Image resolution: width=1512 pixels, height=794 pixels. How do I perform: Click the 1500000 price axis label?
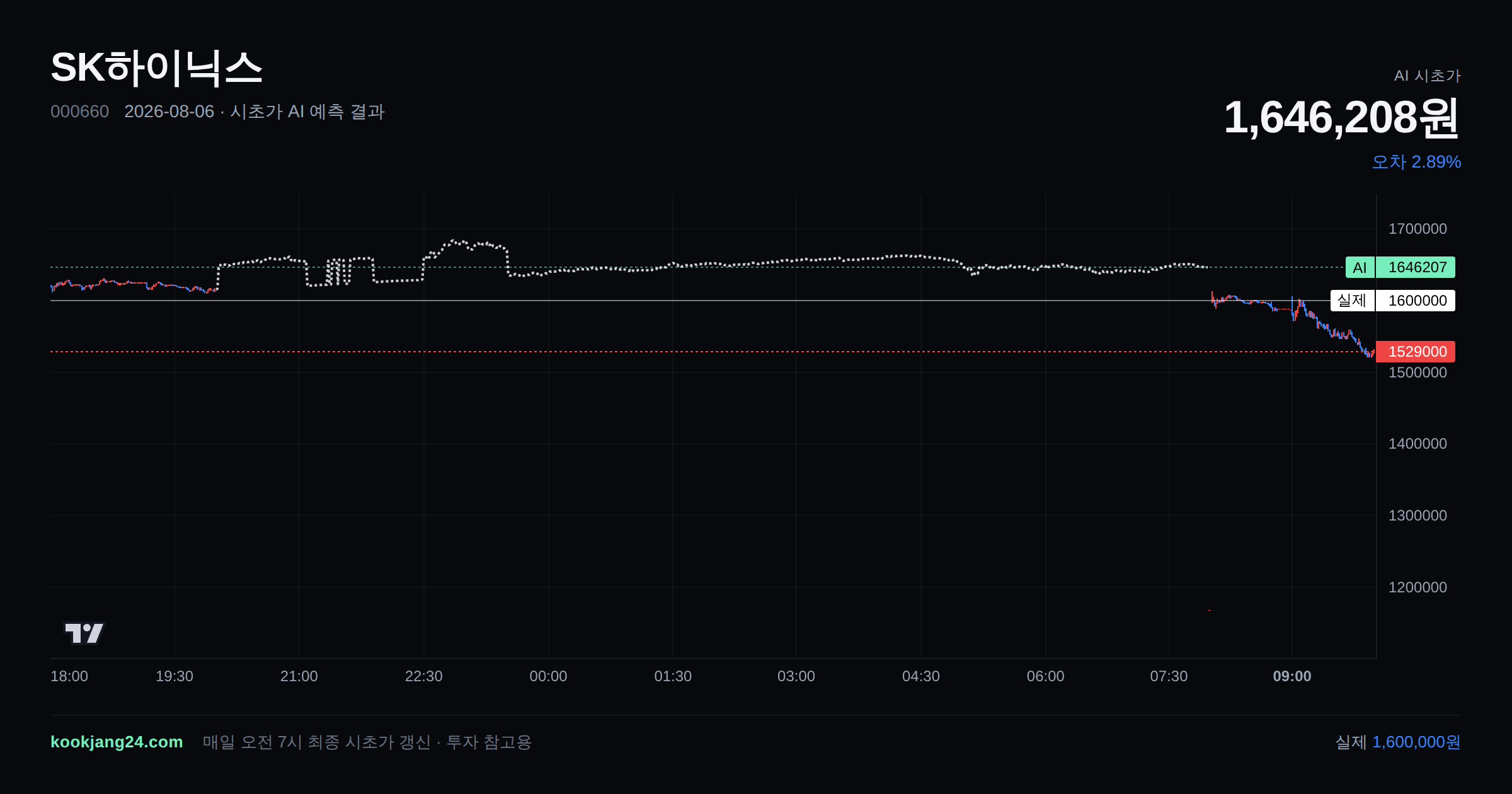coord(1417,372)
